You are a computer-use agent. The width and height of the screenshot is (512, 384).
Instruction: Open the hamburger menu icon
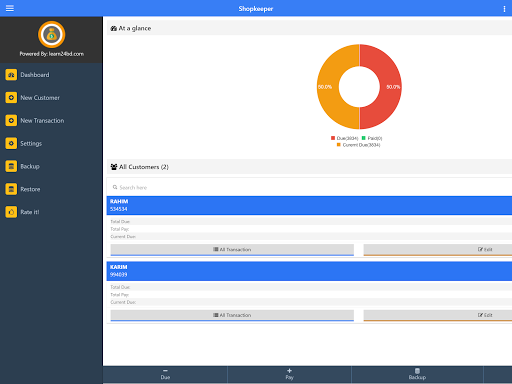pos(10,8)
